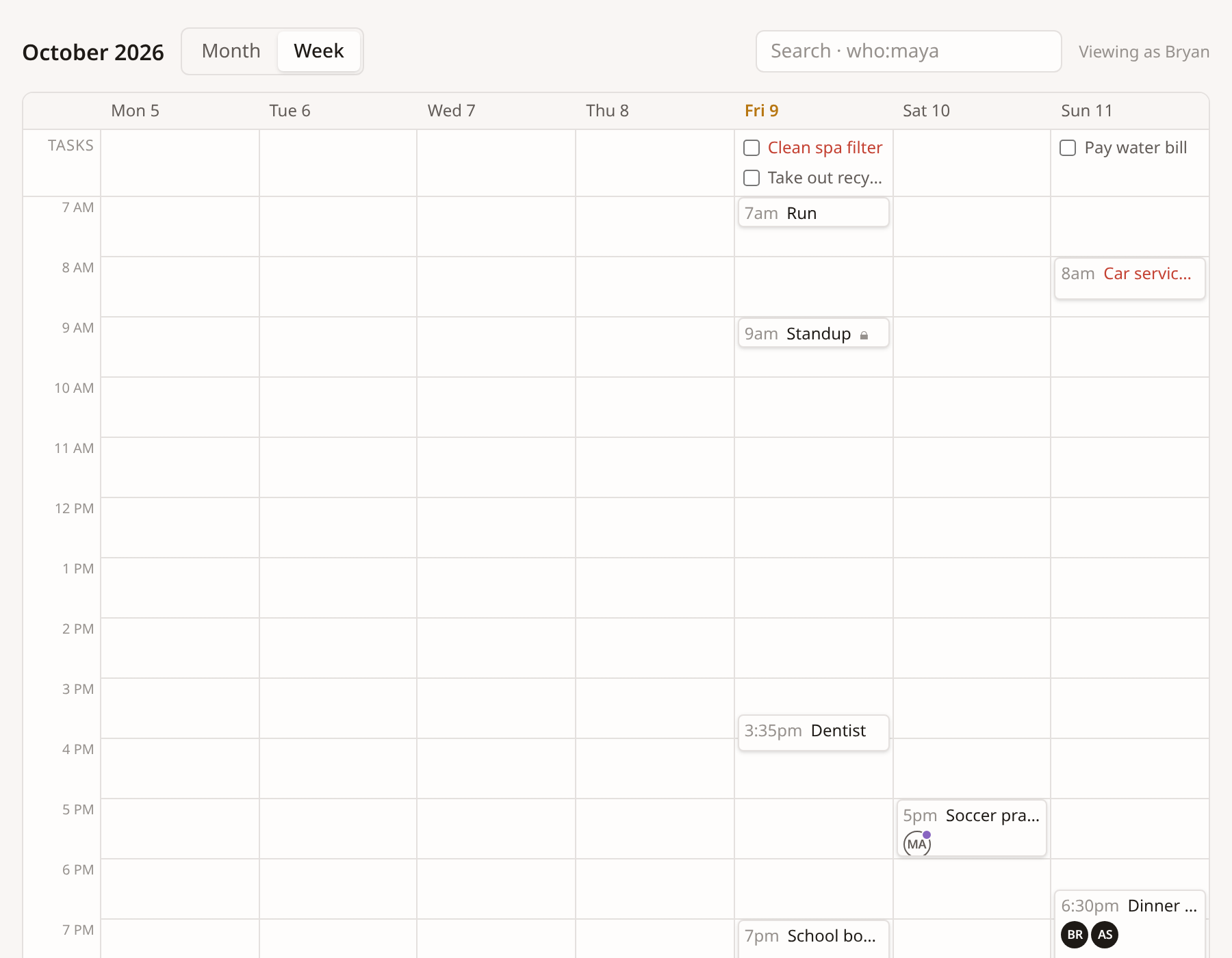Open the 7pm School event

click(814, 939)
